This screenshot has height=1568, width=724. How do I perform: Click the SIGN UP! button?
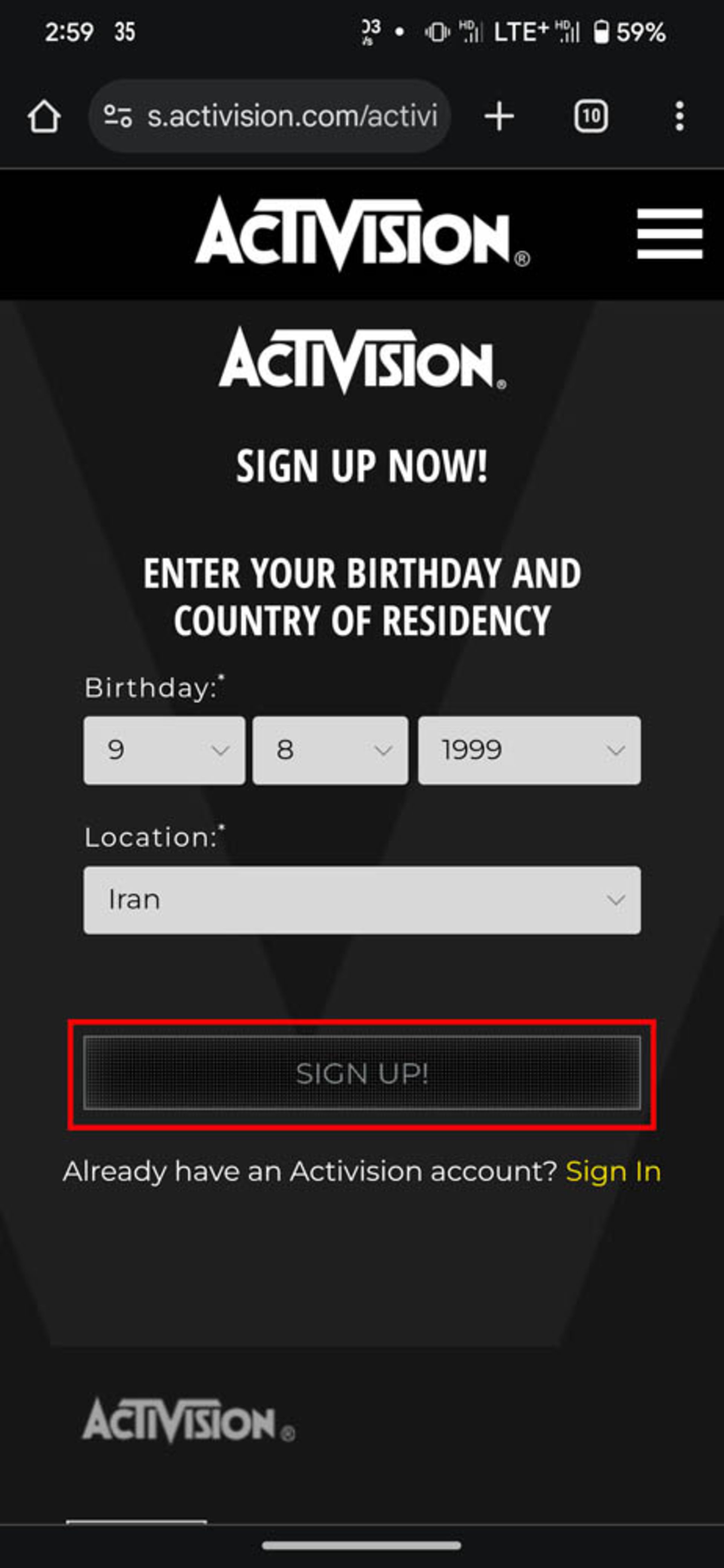[x=362, y=1073]
